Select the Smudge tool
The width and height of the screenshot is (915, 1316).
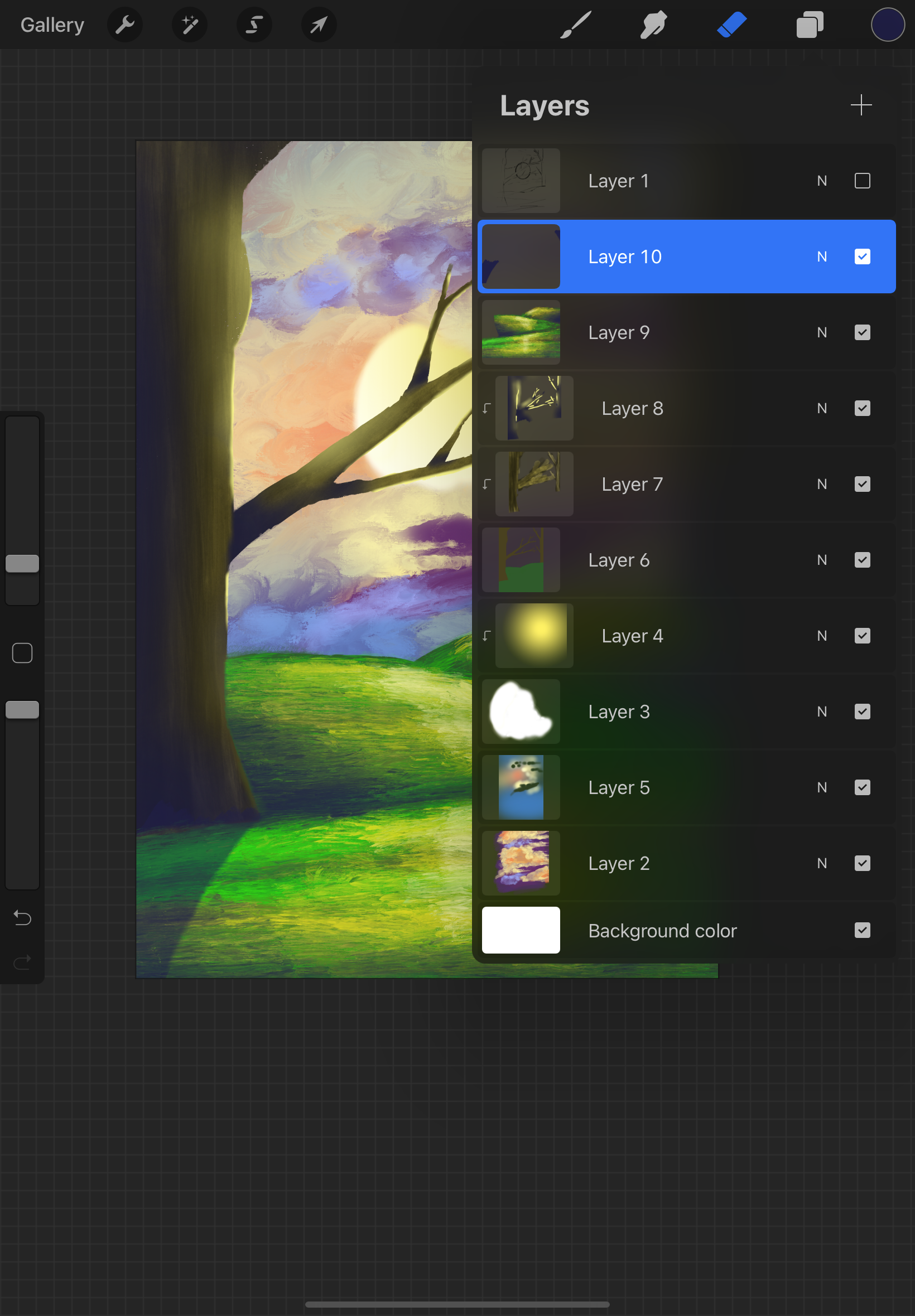(x=653, y=24)
